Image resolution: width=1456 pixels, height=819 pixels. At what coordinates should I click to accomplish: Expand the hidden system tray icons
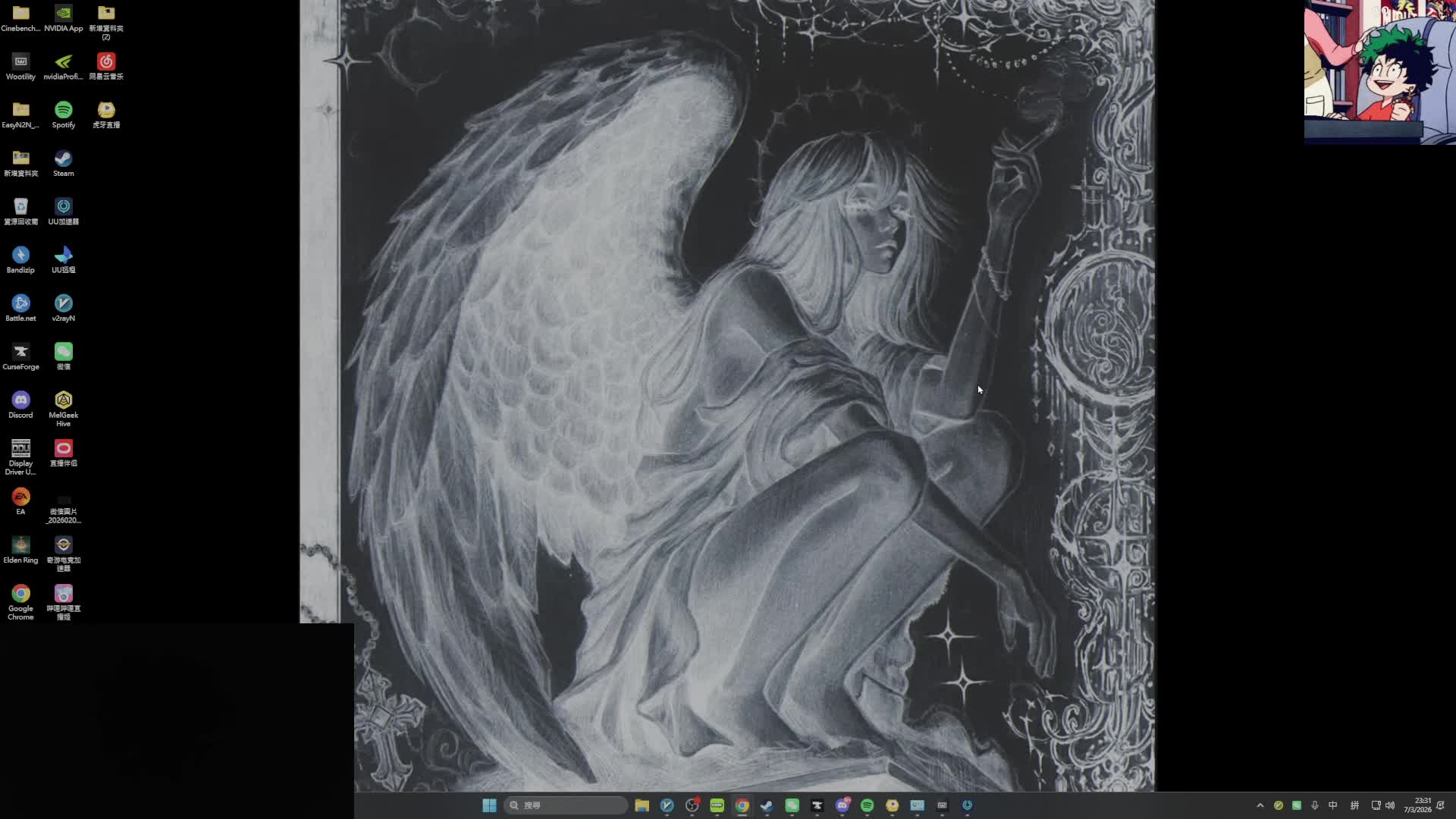click(x=1260, y=805)
